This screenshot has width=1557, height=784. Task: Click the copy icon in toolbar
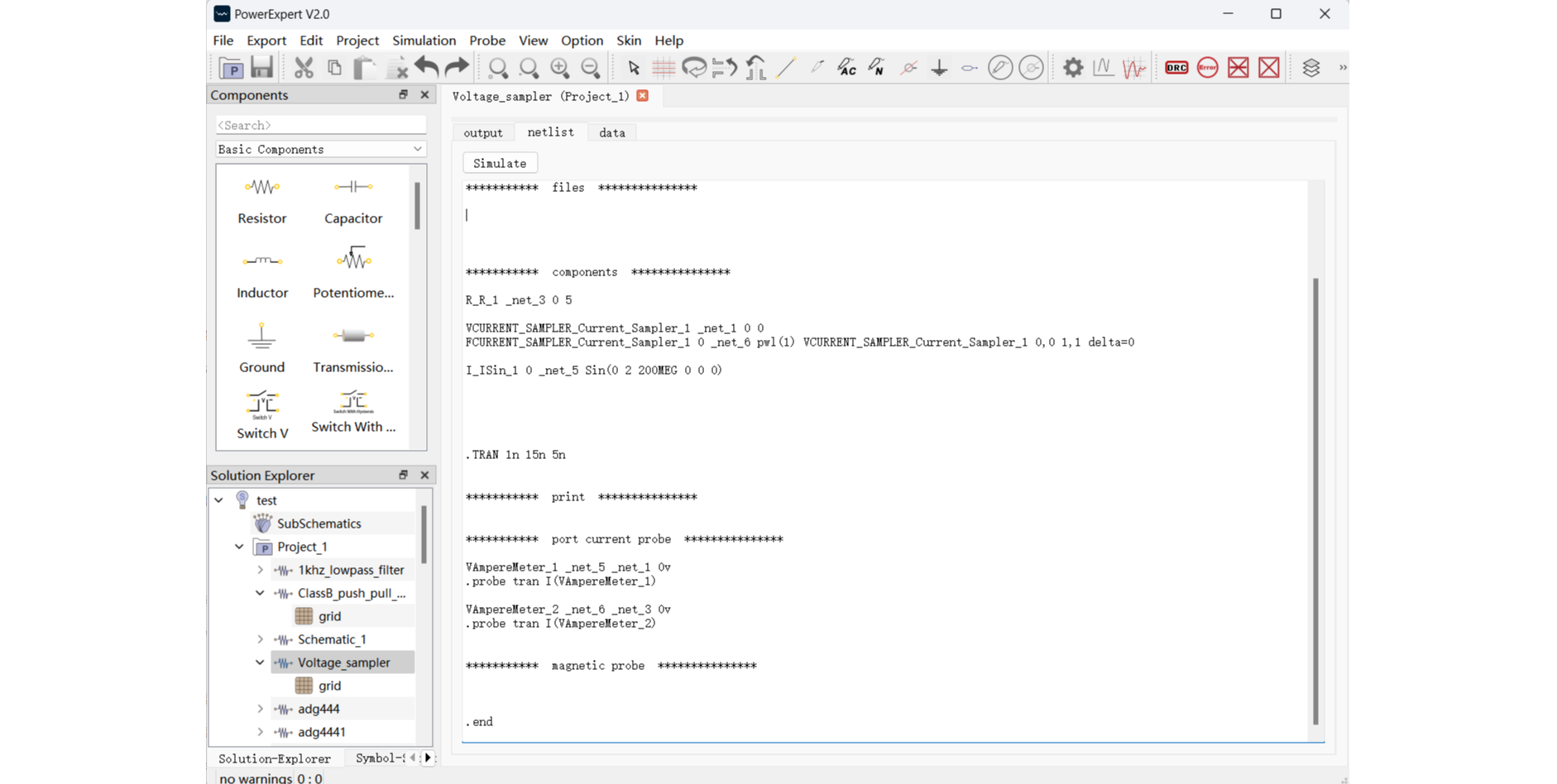[x=334, y=68]
